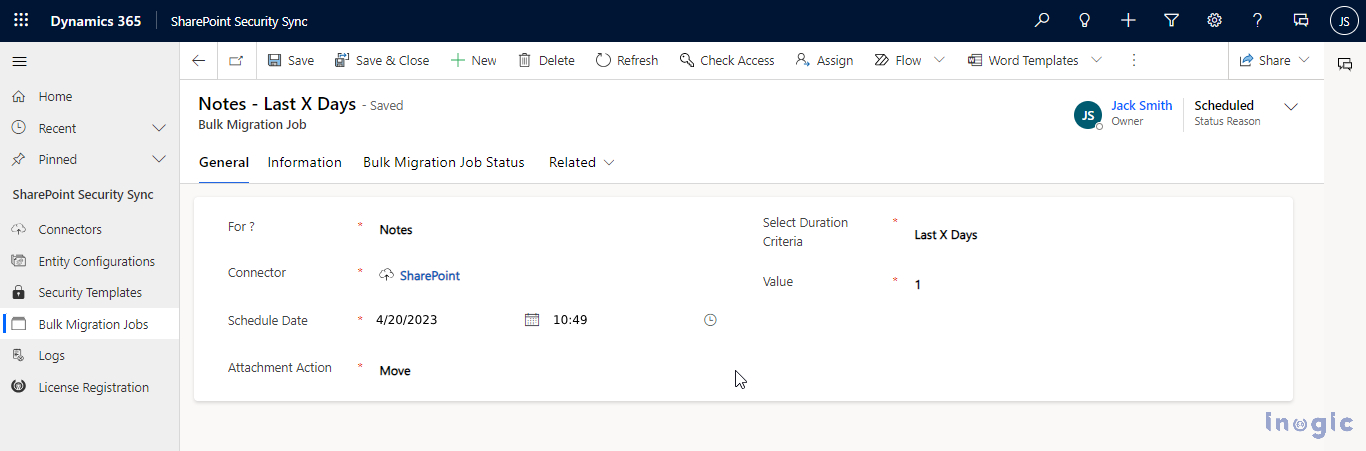1366x451 pixels.
Task: Open the Word Templates dropdown arrow
Action: click(1096, 60)
